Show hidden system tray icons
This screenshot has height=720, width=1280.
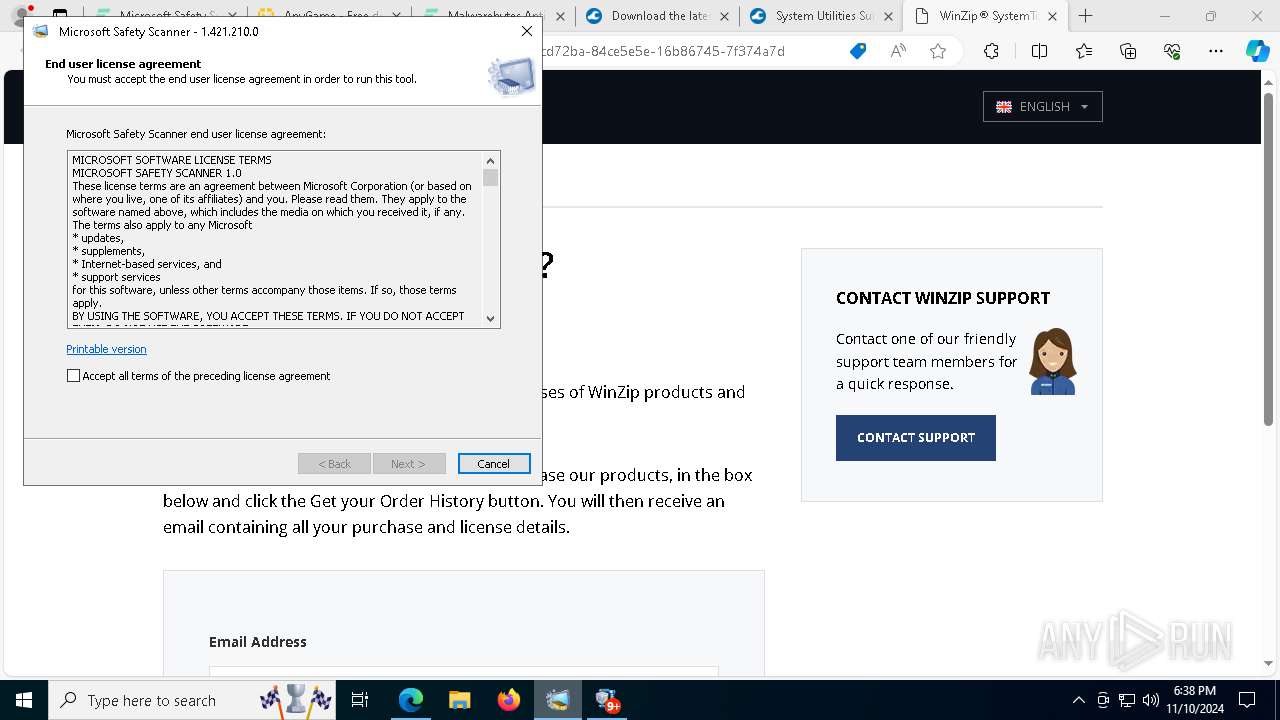click(1078, 700)
